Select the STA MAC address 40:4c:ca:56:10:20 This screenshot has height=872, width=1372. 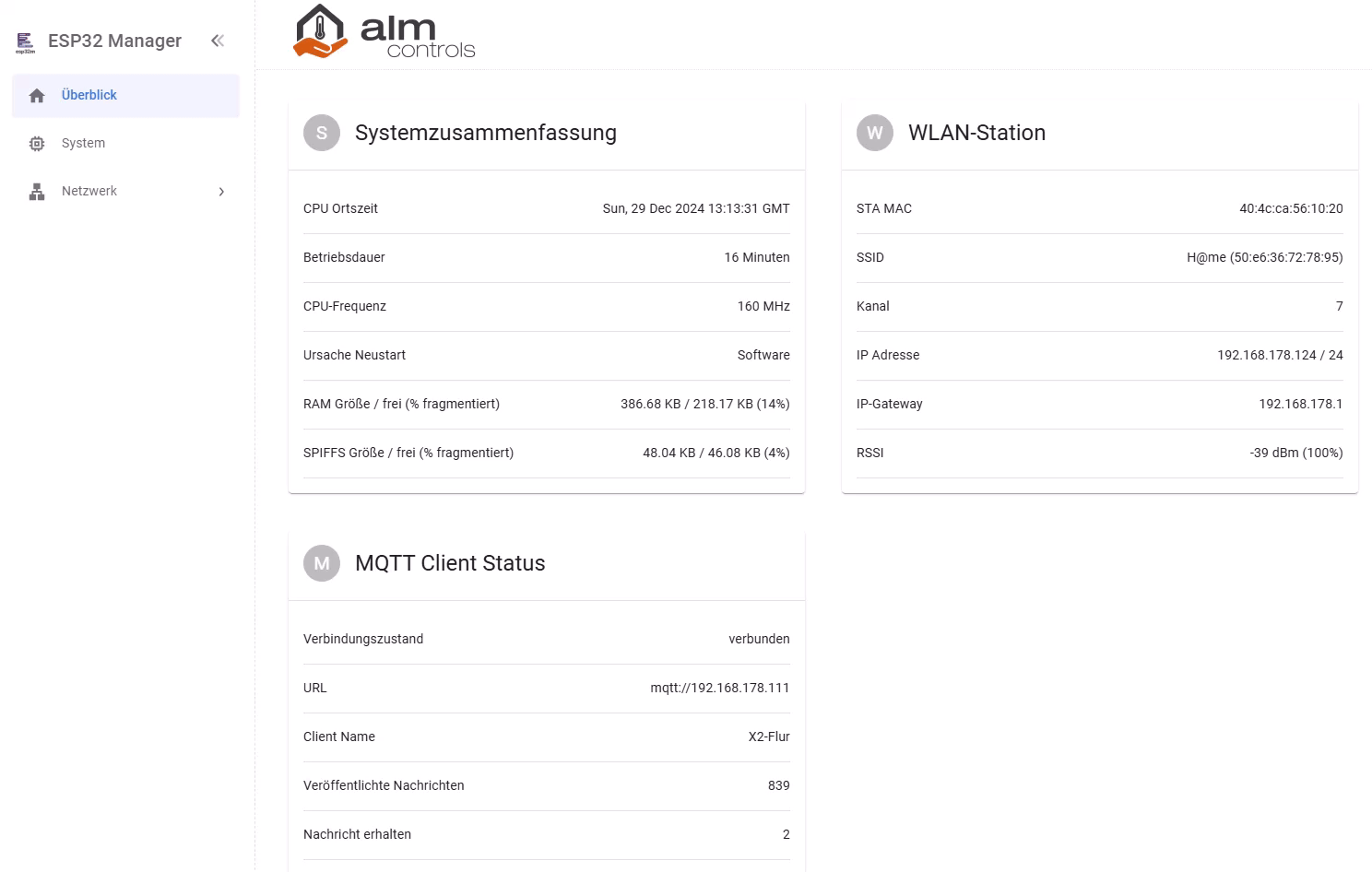point(1291,208)
